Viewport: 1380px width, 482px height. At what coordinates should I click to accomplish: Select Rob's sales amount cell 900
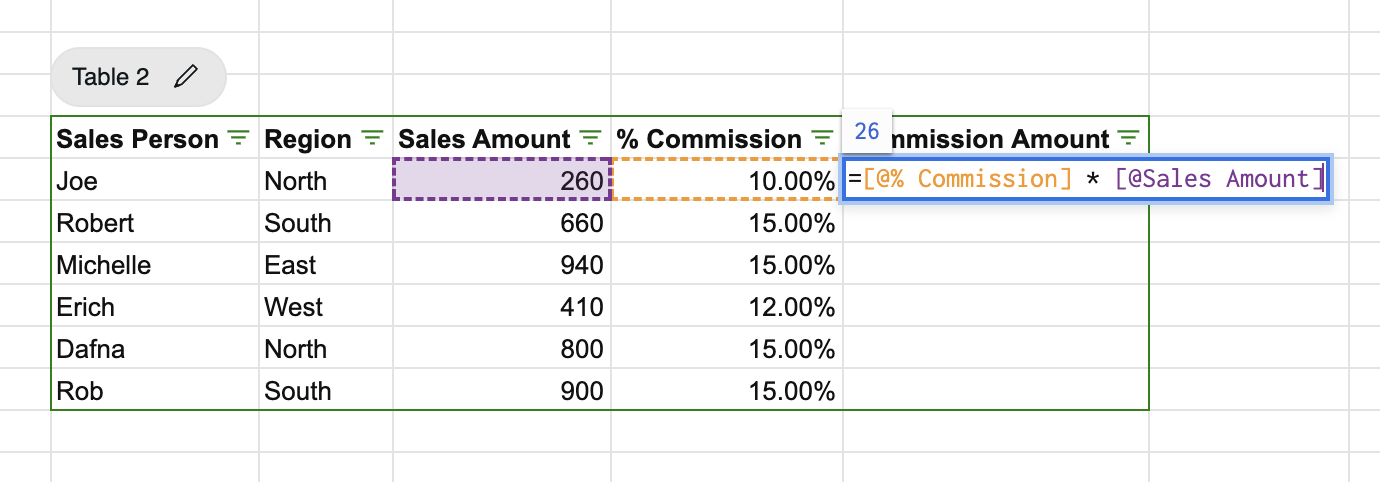click(502, 391)
